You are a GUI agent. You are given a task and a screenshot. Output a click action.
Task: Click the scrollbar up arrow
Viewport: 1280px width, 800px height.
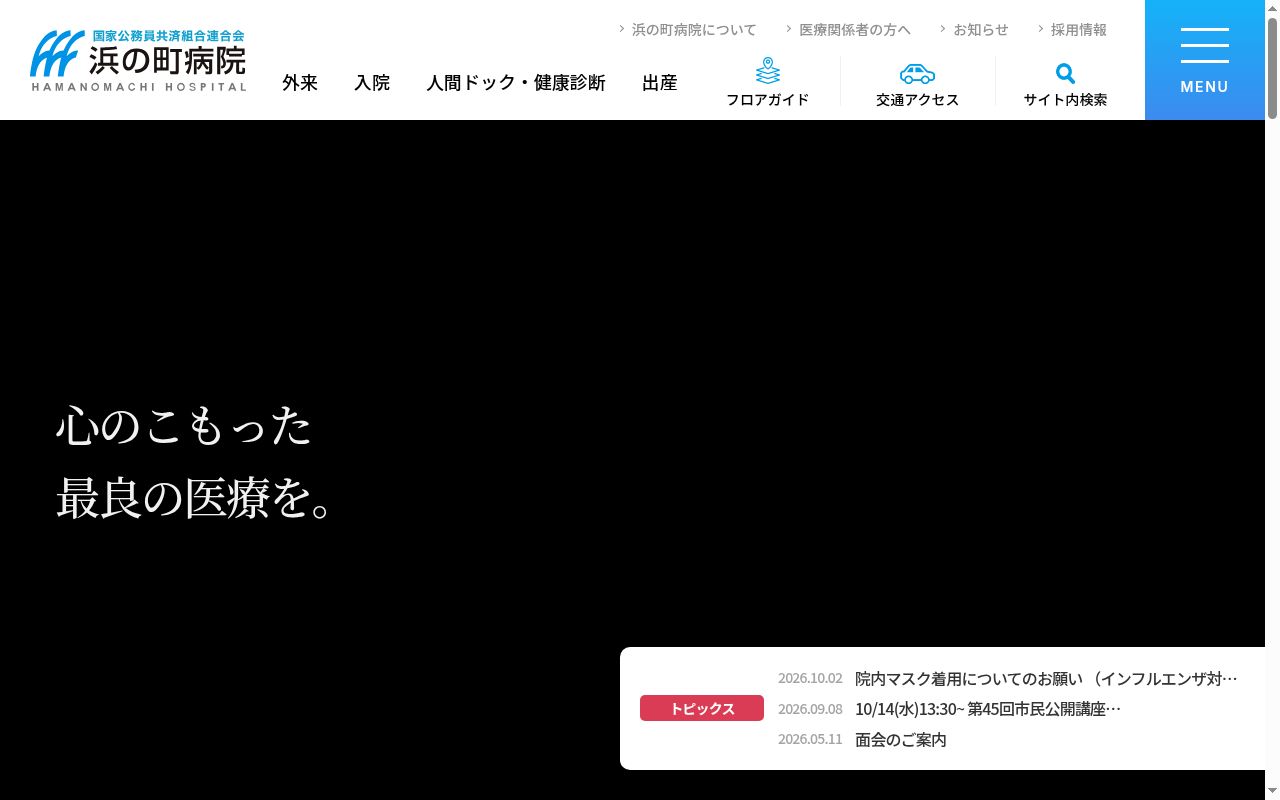(x=1272, y=8)
